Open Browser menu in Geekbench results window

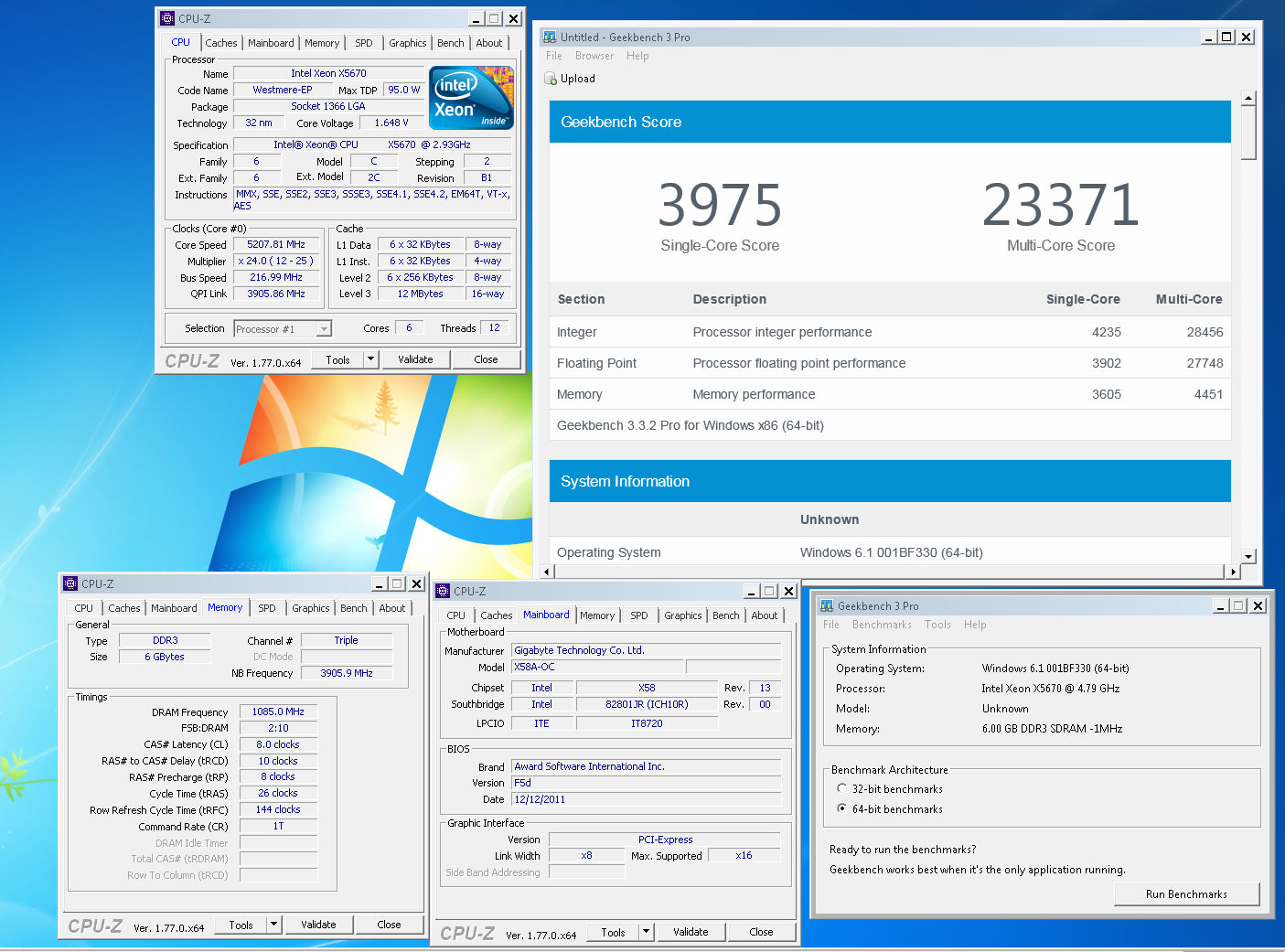click(x=594, y=56)
